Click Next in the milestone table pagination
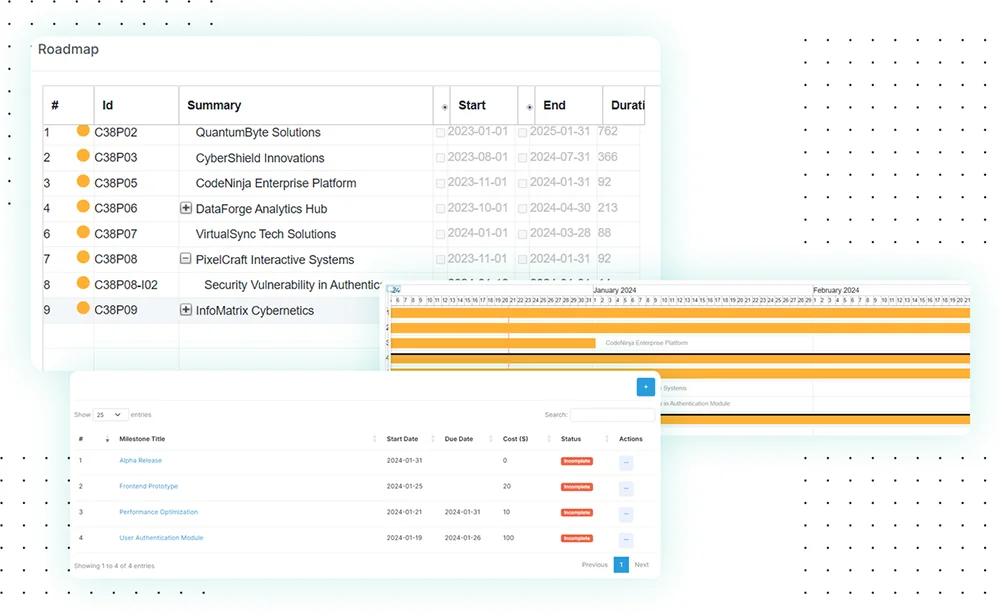 coord(641,564)
